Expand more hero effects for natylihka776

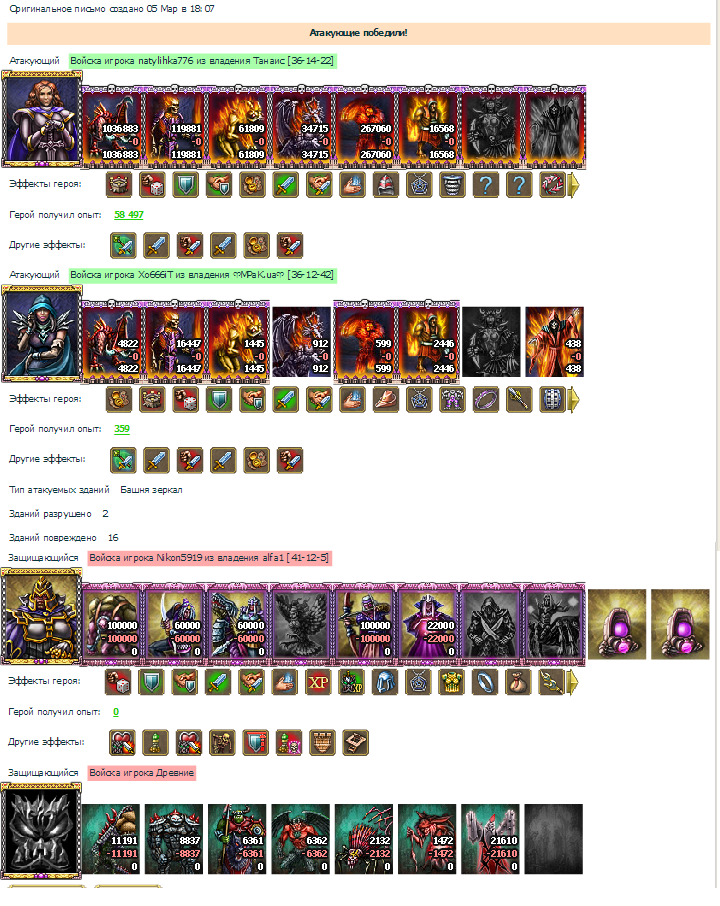click(573, 185)
